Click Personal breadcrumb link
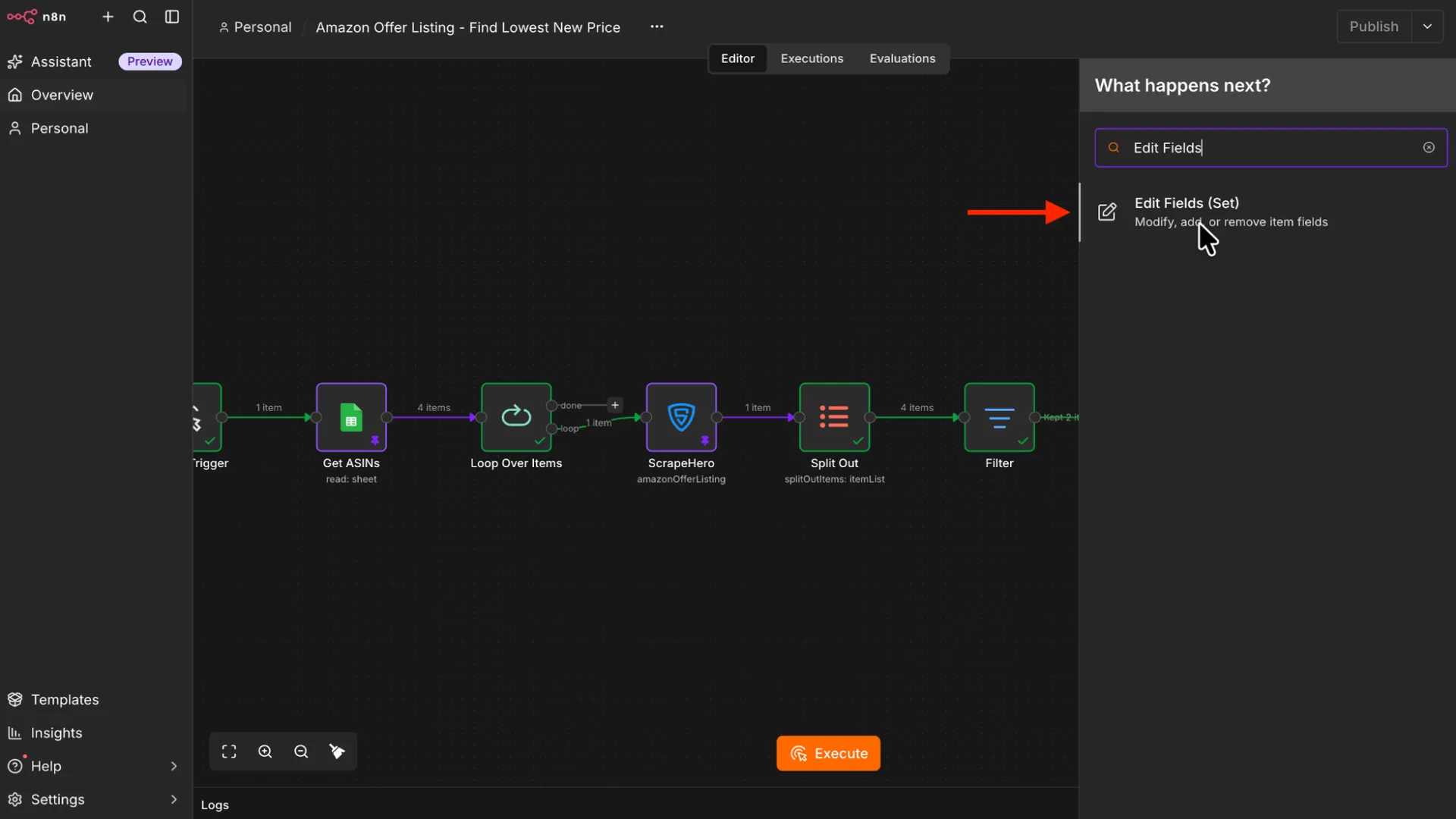1456x819 pixels. 255,27
